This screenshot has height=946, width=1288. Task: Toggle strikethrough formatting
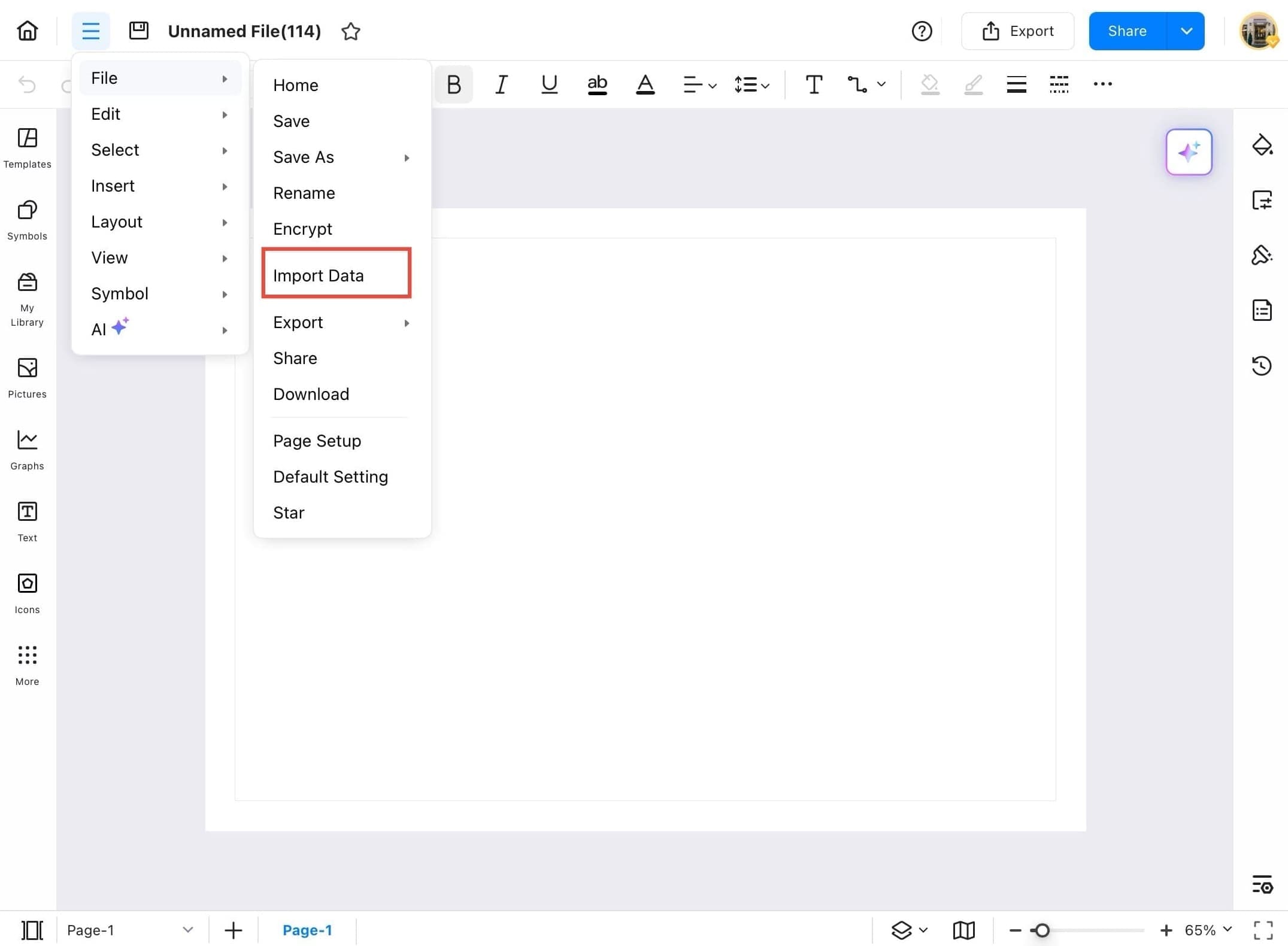pos(596,84)
